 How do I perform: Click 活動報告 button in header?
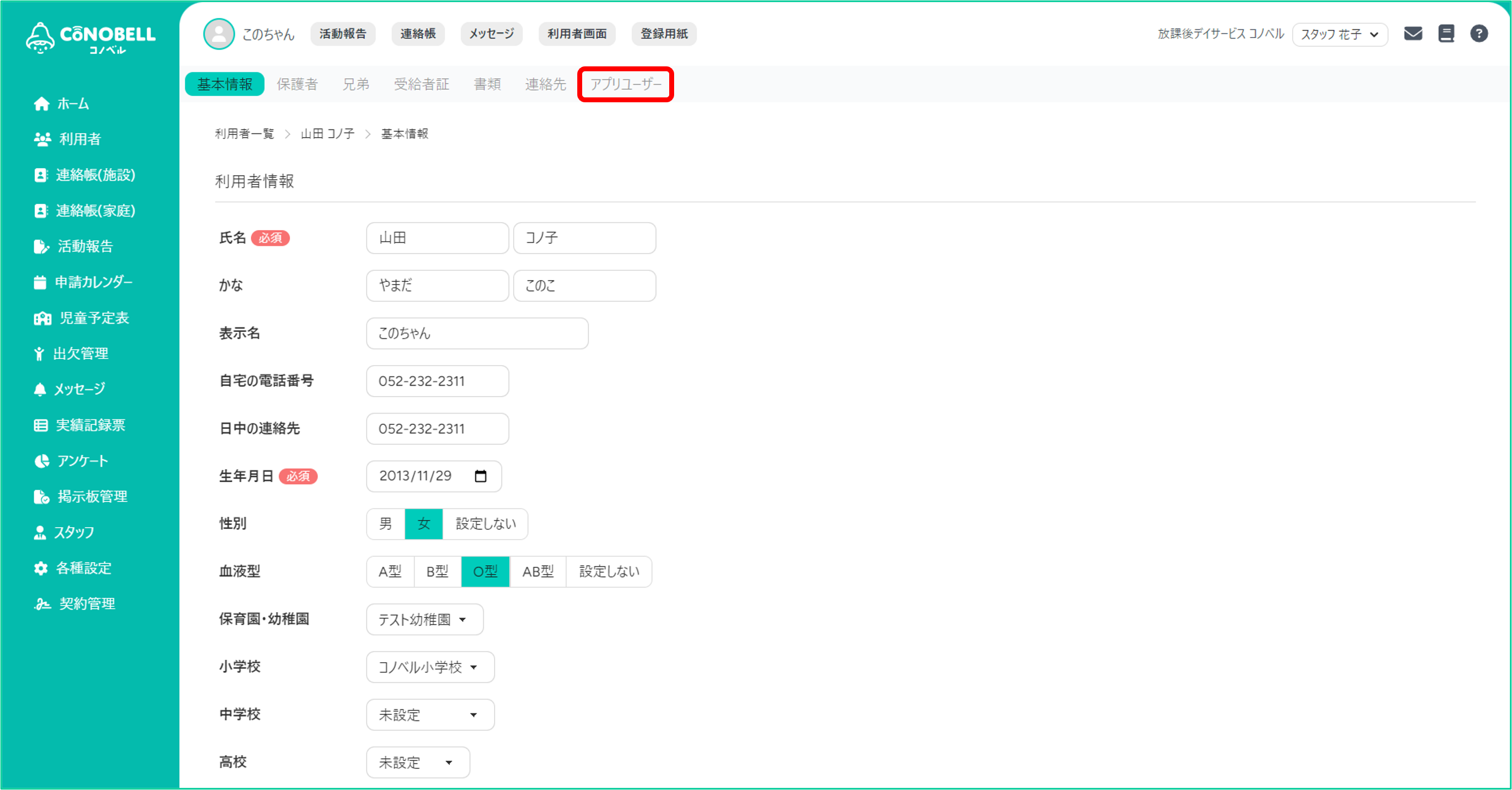[x=343, y=34]
